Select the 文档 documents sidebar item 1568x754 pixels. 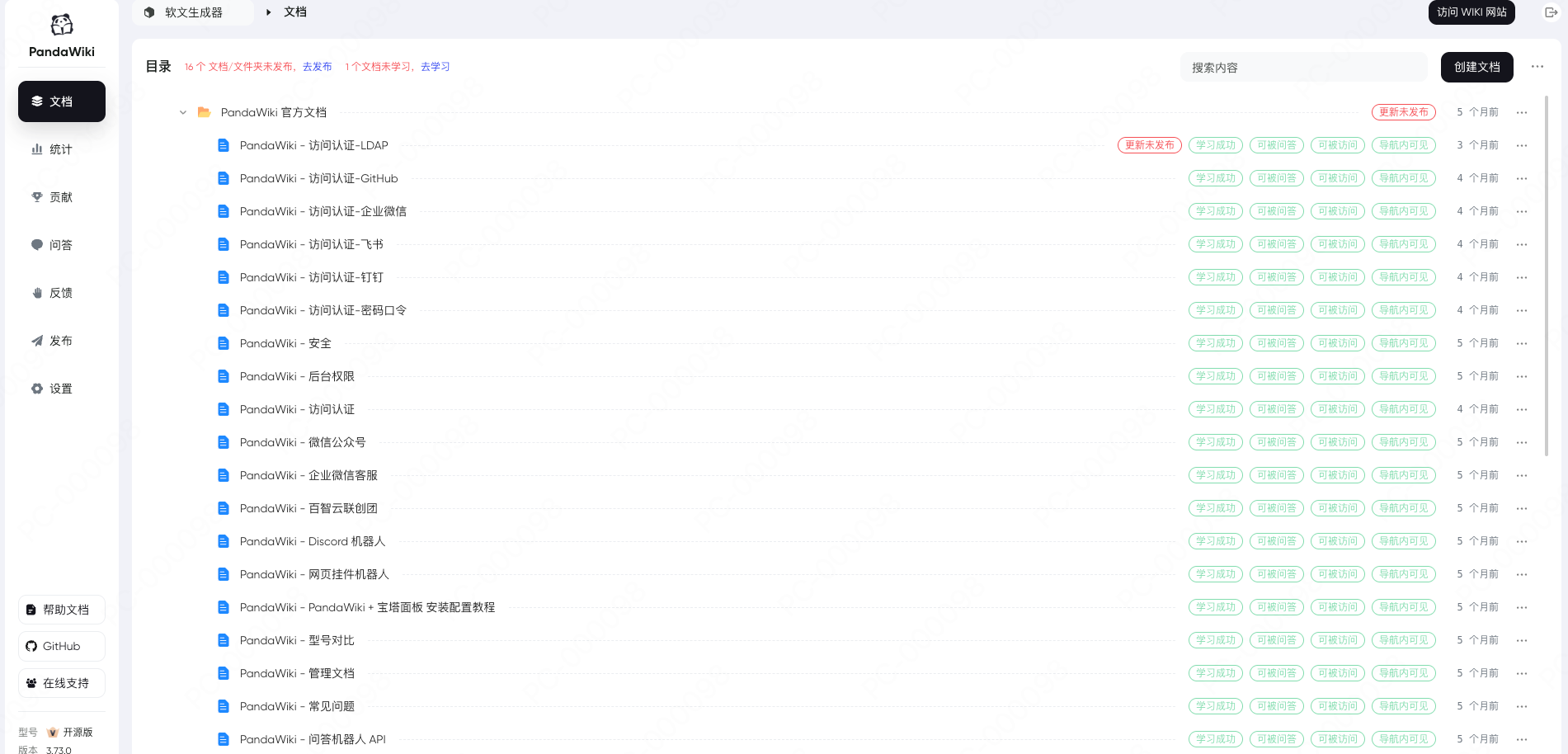(62, 101)
